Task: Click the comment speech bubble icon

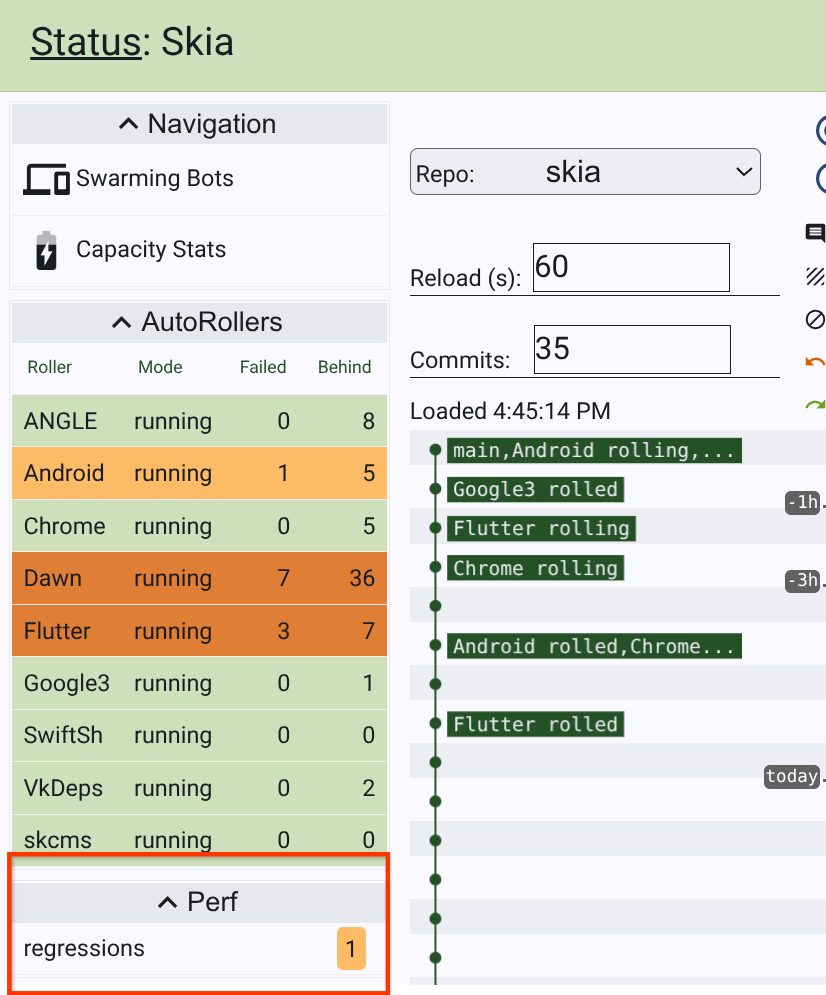Action: [x=815, y=233]
